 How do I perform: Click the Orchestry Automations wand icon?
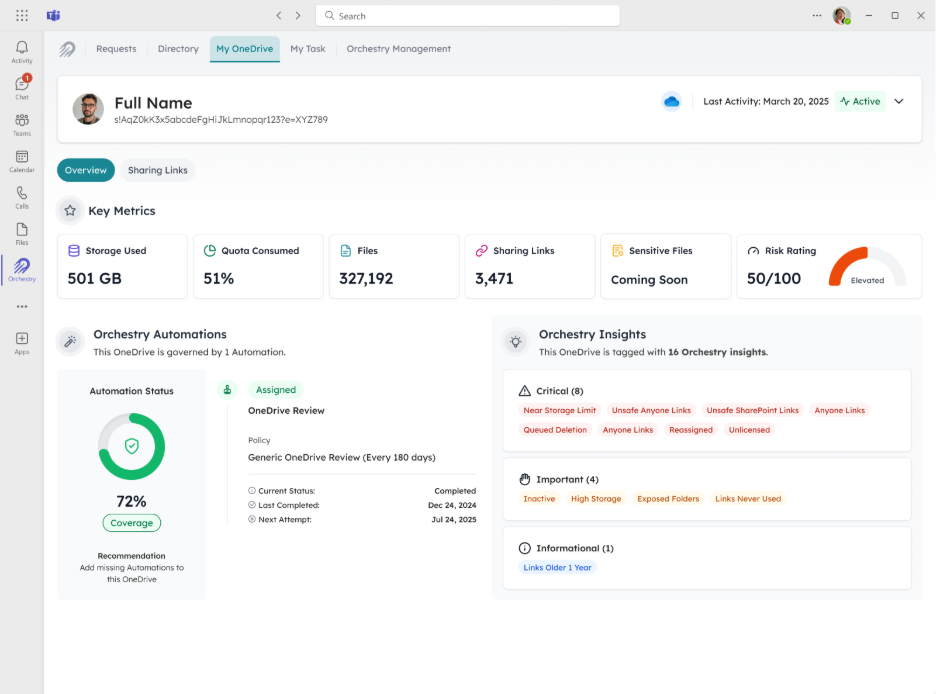click(70, 342)
